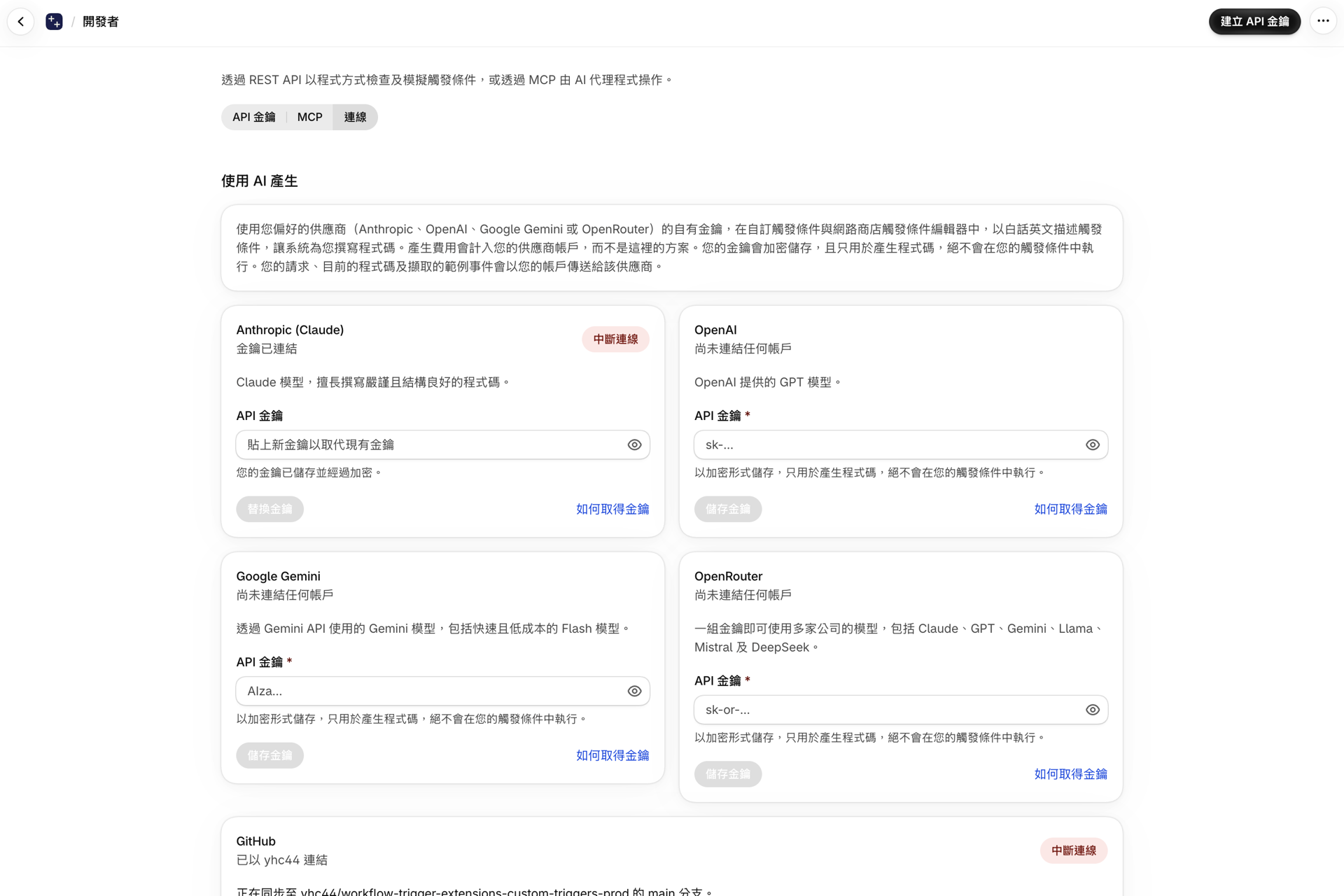Click the Anthropic (Claude) card title
The image size is (1344, 896).
[290, 330]
